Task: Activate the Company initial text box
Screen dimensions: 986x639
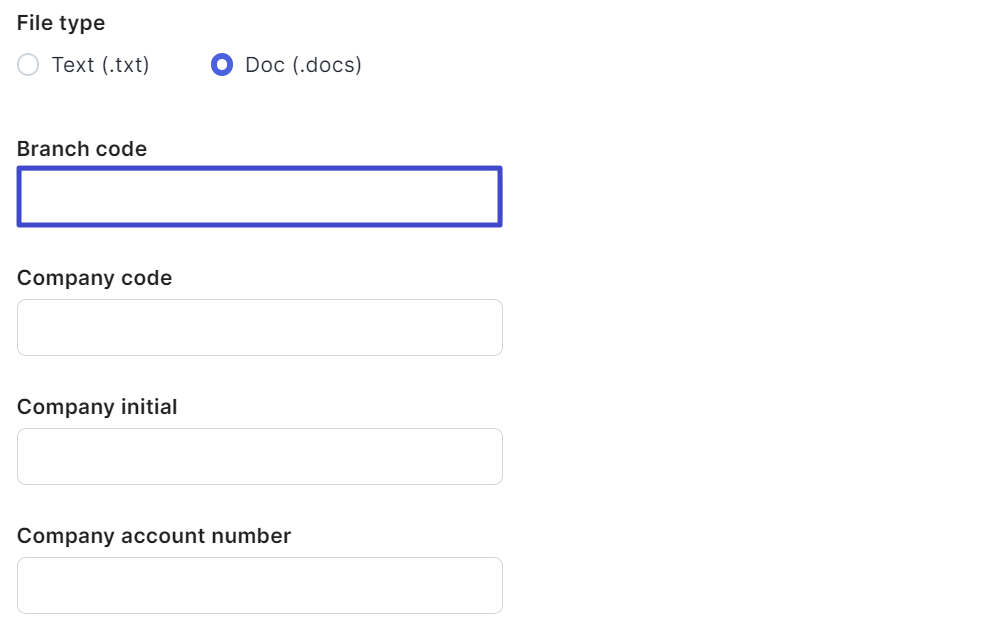Action: point(259,456)
